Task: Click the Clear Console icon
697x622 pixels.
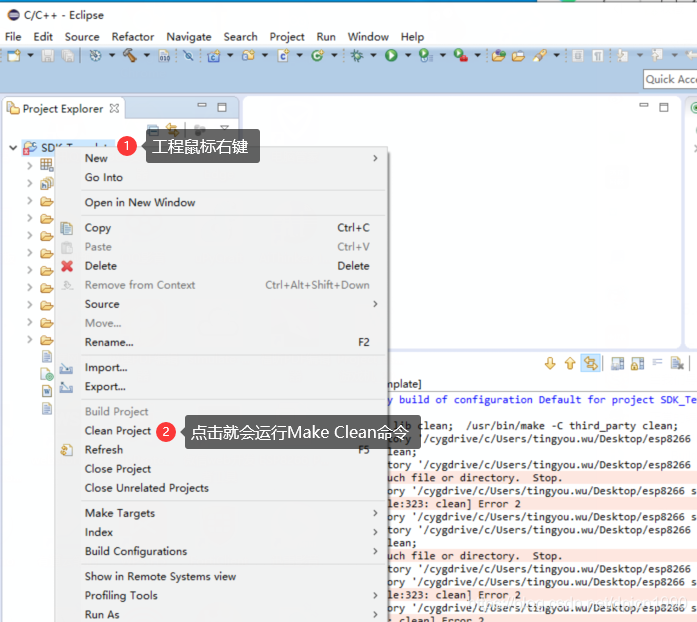Action: pos(677,364)
